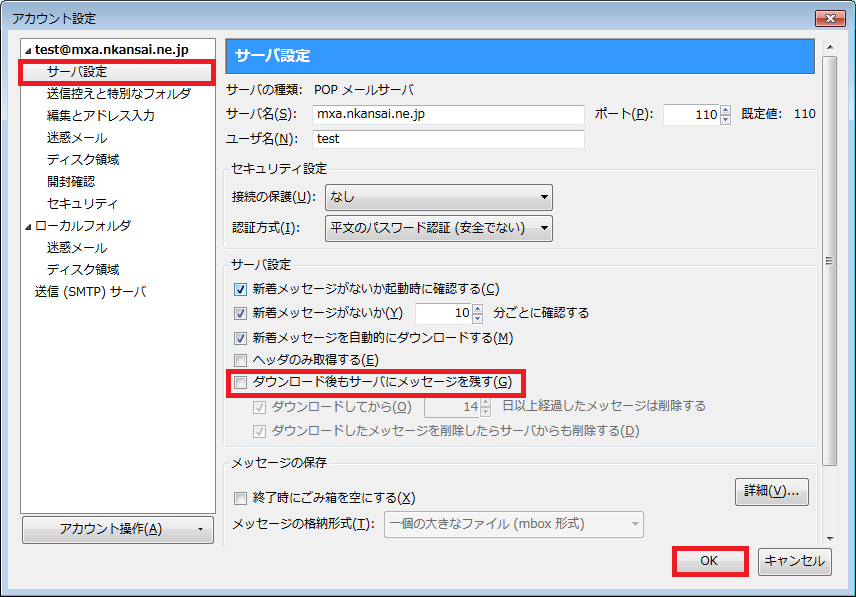This screenshot has width=856, height=597.
Task: Click the ポート number field
Action: 692,115
